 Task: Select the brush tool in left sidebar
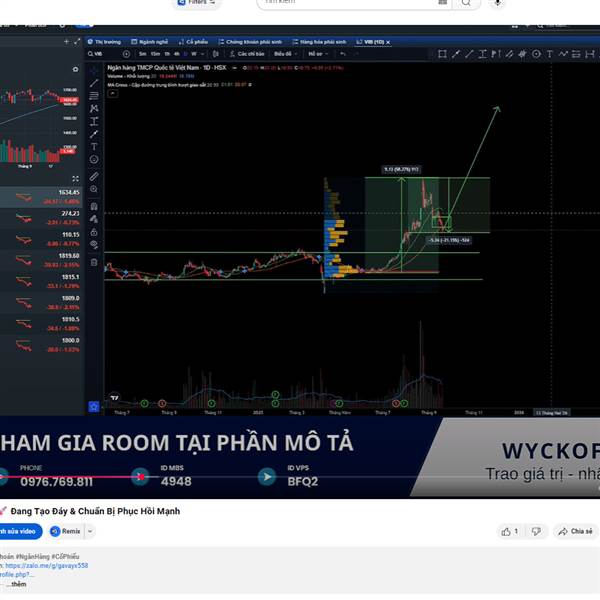[x=94, y=134]
